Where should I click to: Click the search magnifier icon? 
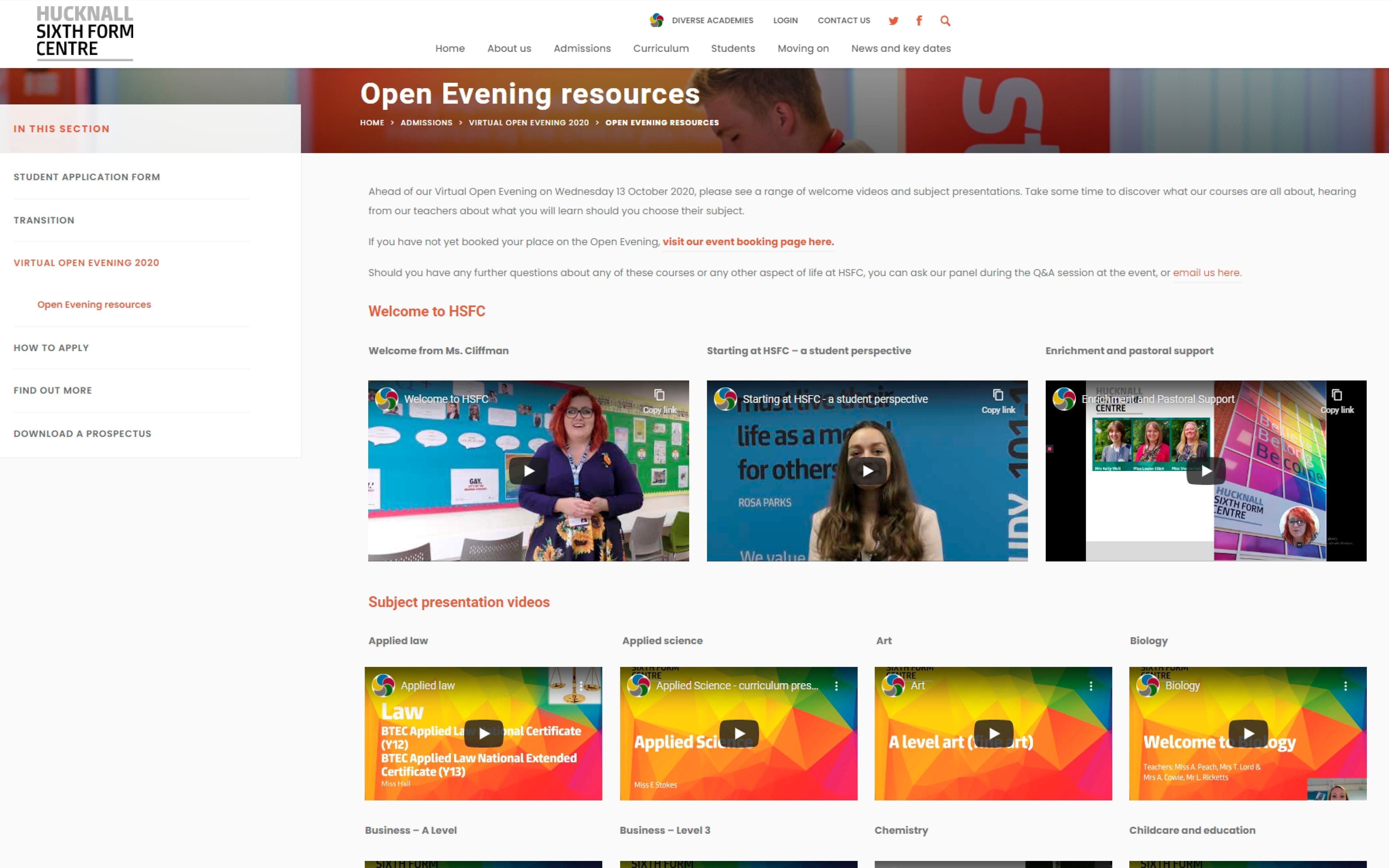coord(945,21)
